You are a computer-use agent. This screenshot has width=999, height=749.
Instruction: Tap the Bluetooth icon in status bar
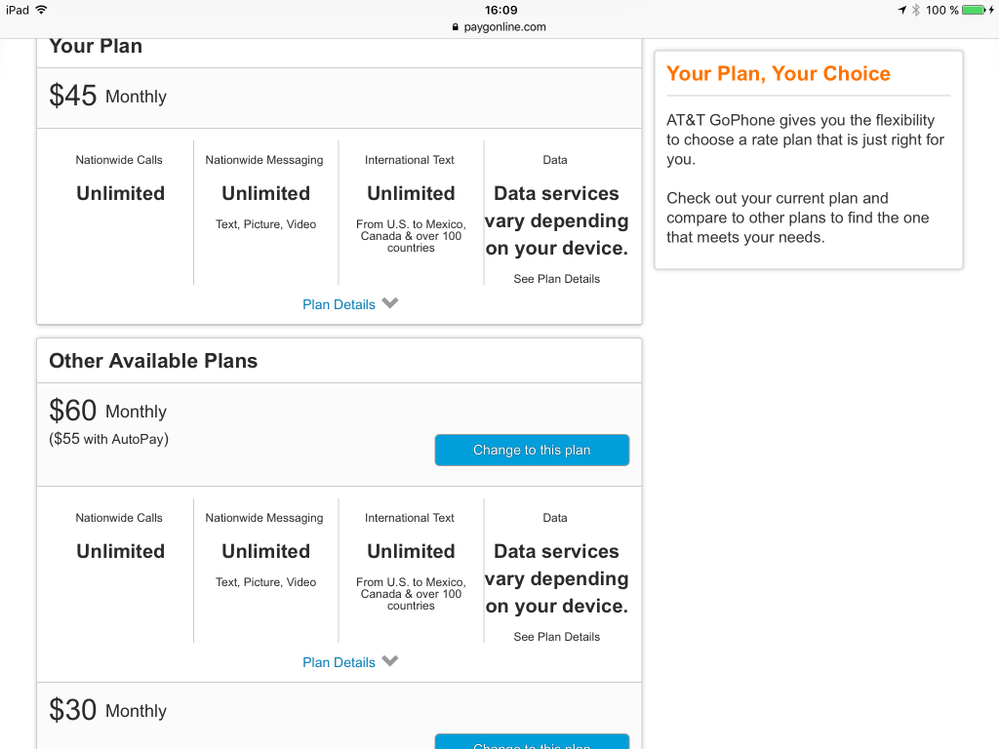point(916,10)
